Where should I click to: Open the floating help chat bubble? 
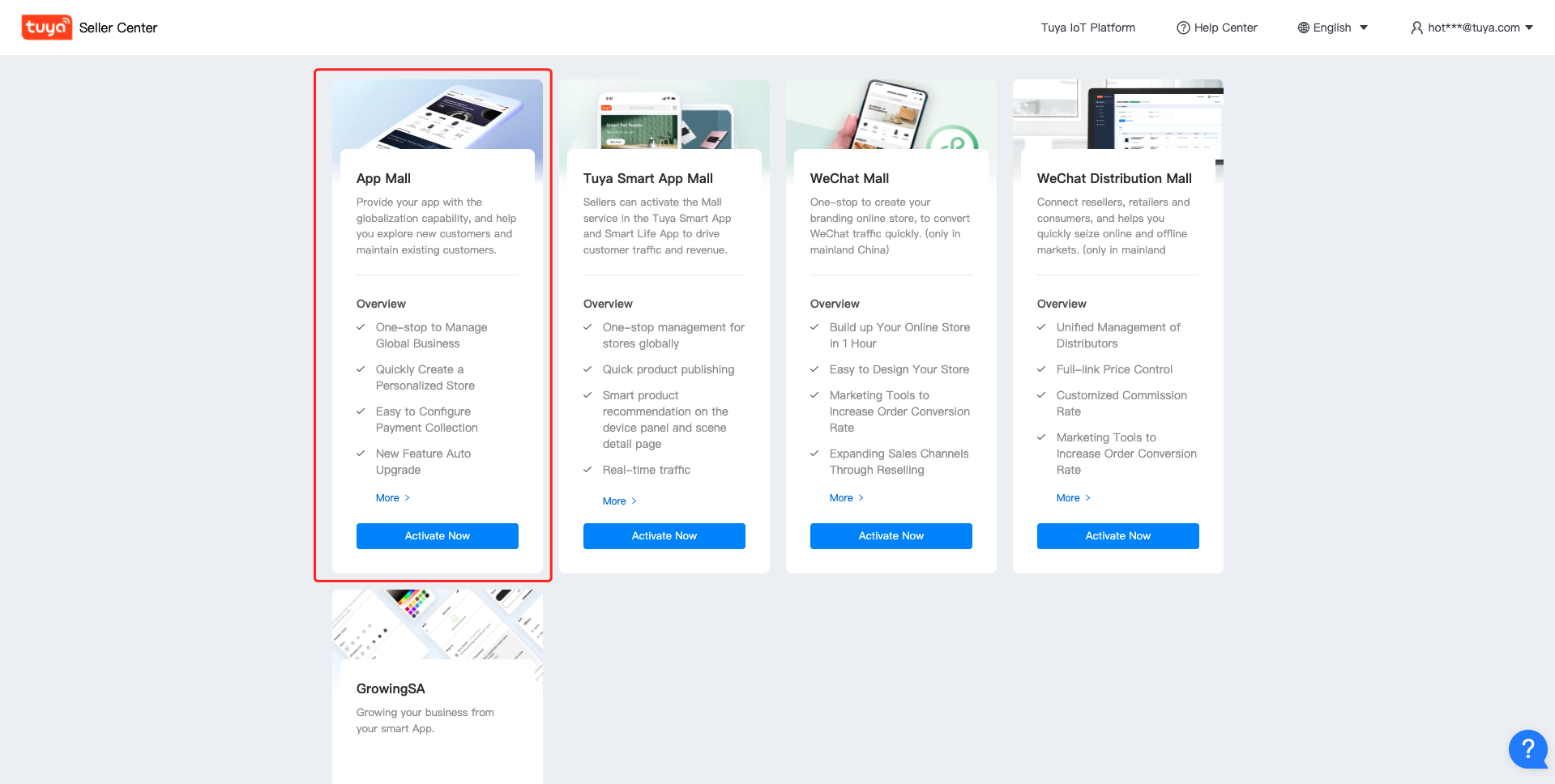click(1527, 748)
